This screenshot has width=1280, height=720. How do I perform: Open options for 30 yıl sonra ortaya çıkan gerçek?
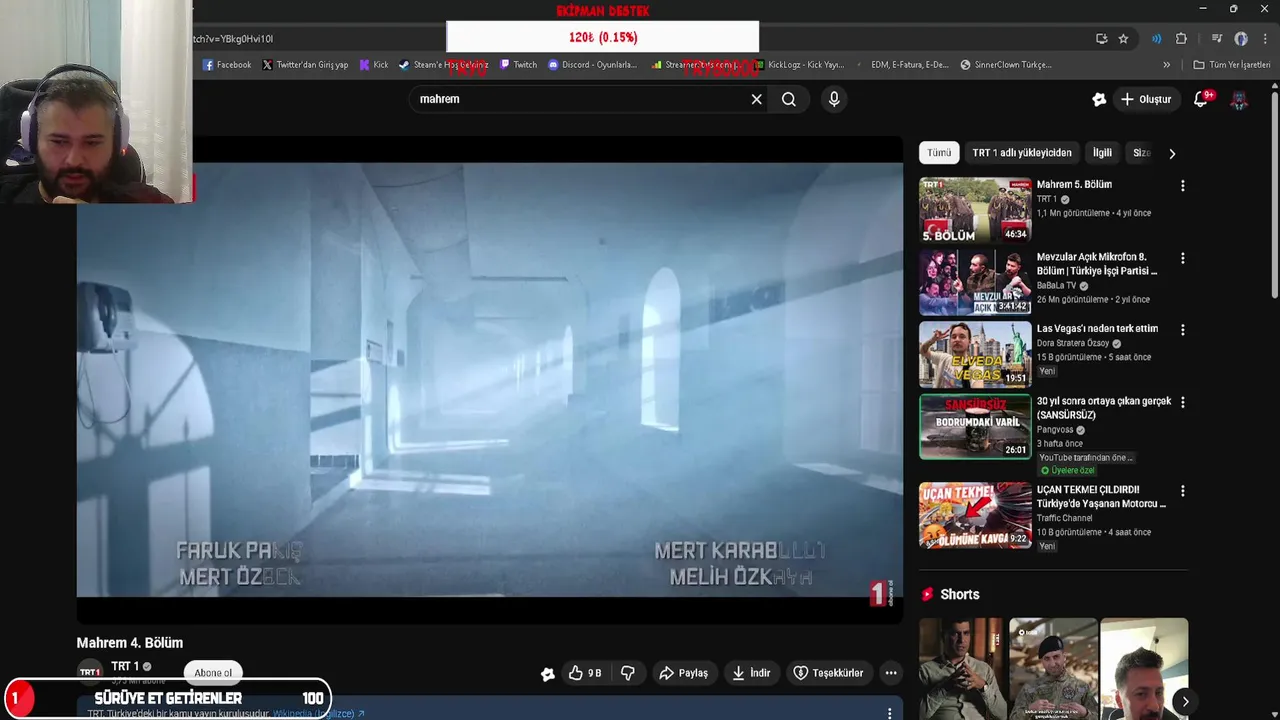click(x=1183, y=402)
